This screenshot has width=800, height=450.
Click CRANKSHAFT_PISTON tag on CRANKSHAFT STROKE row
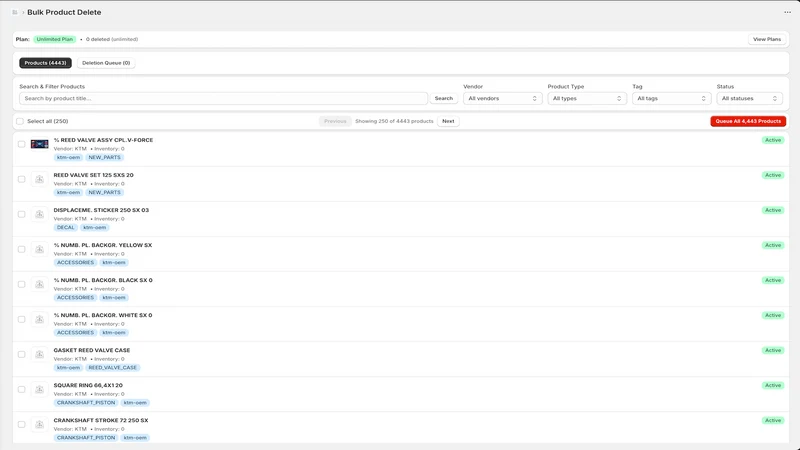click(86, 438)
